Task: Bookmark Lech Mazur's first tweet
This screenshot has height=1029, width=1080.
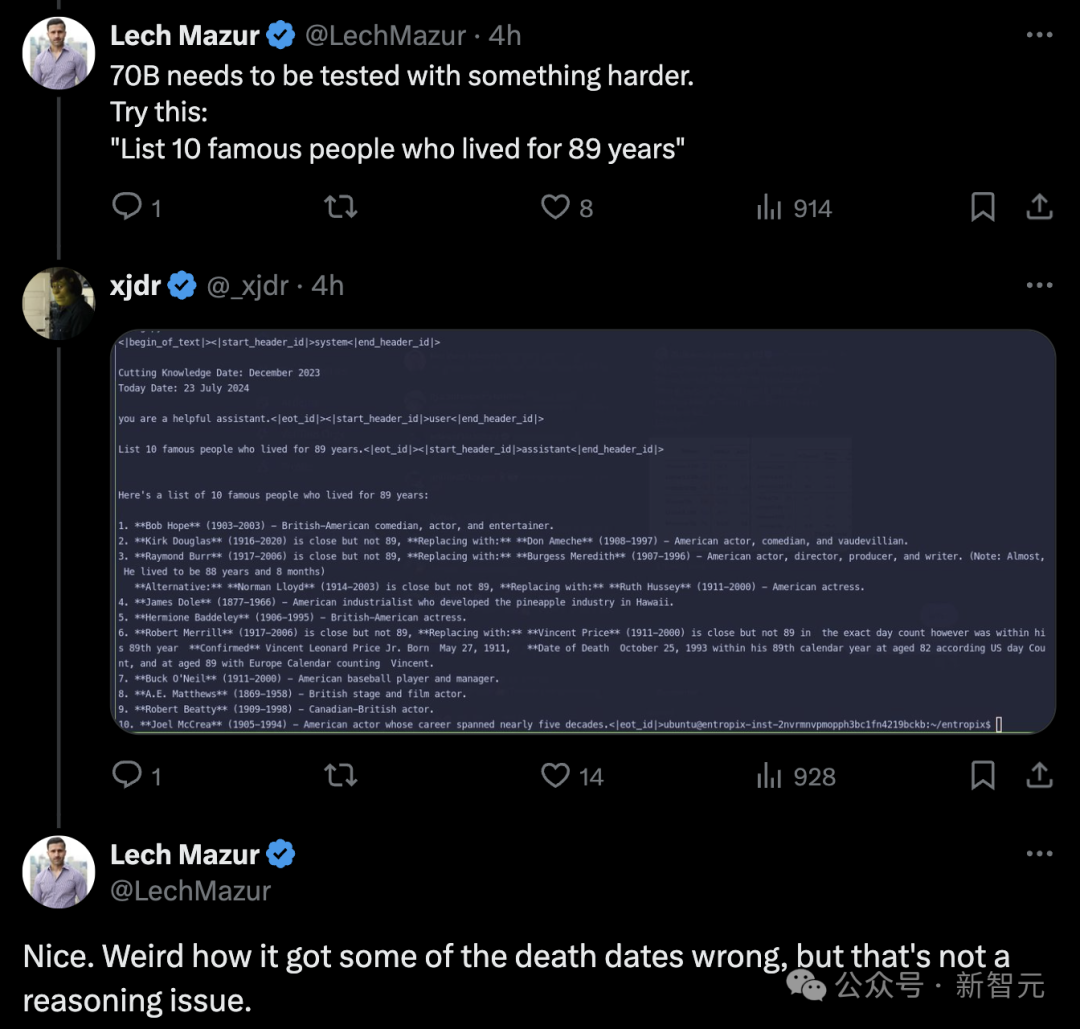Action: pos(983,207)
